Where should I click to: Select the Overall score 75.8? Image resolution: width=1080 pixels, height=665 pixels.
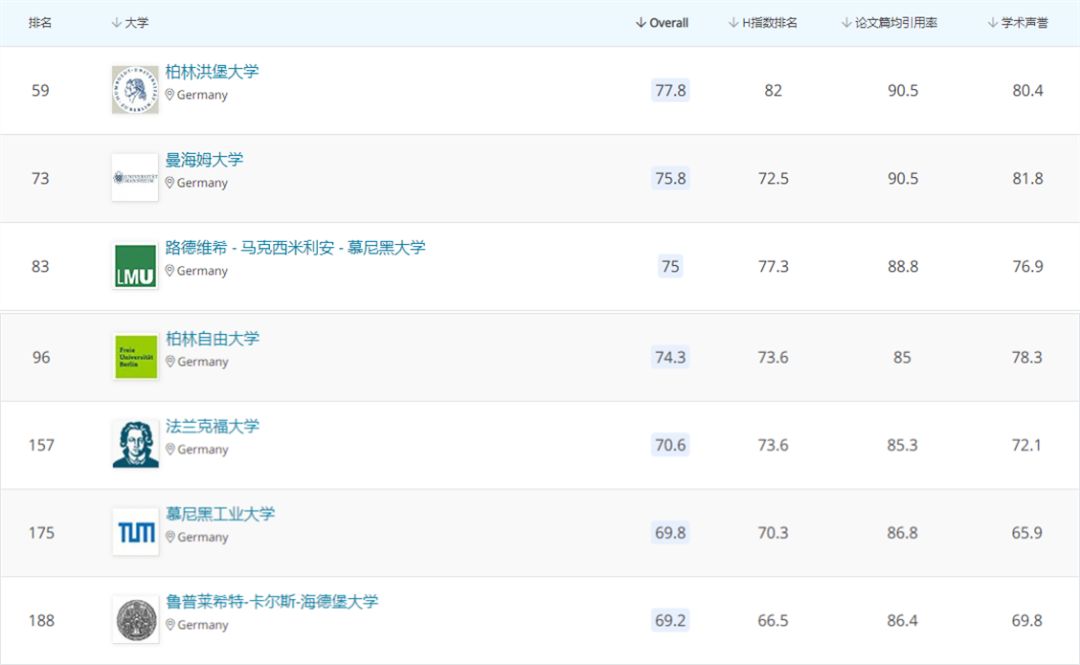(x=670, y=178)
